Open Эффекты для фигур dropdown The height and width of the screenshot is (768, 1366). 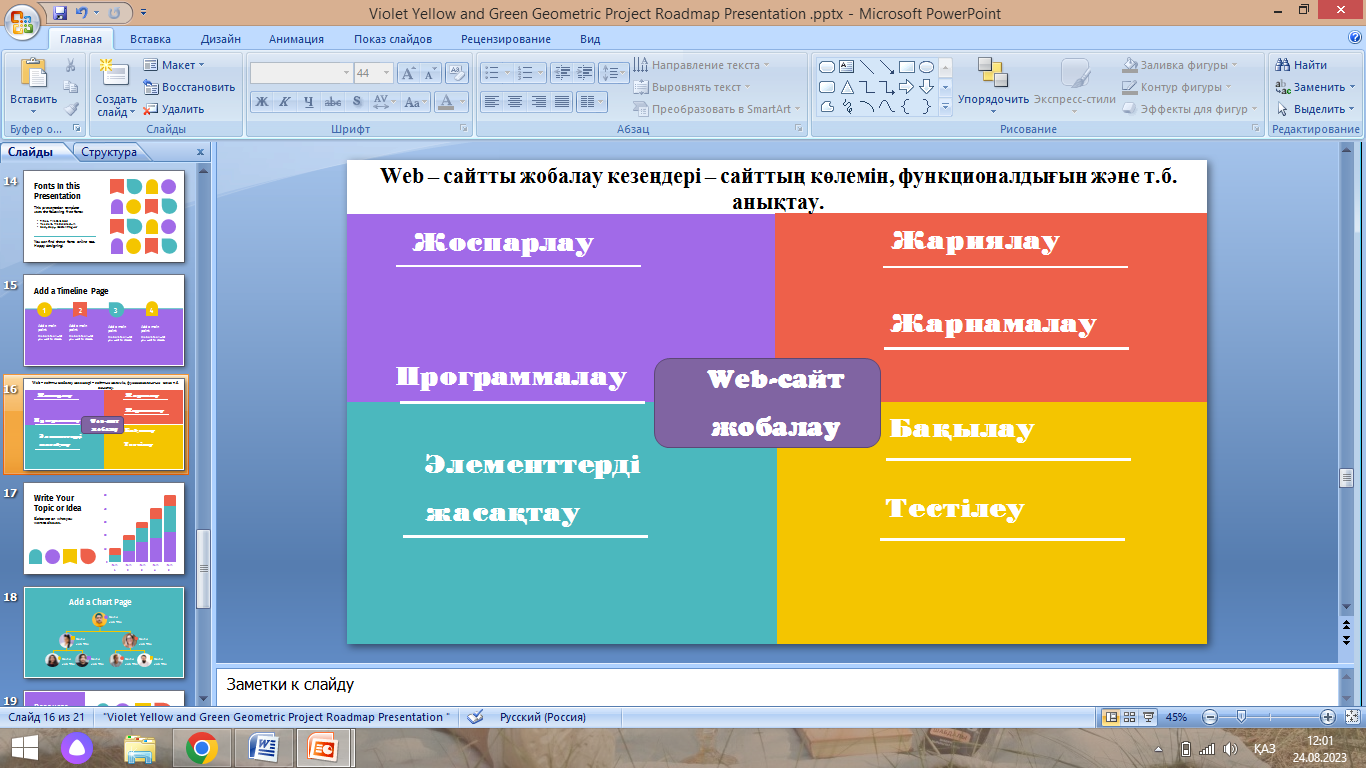pyautogui.click(x=1191, y=109)
